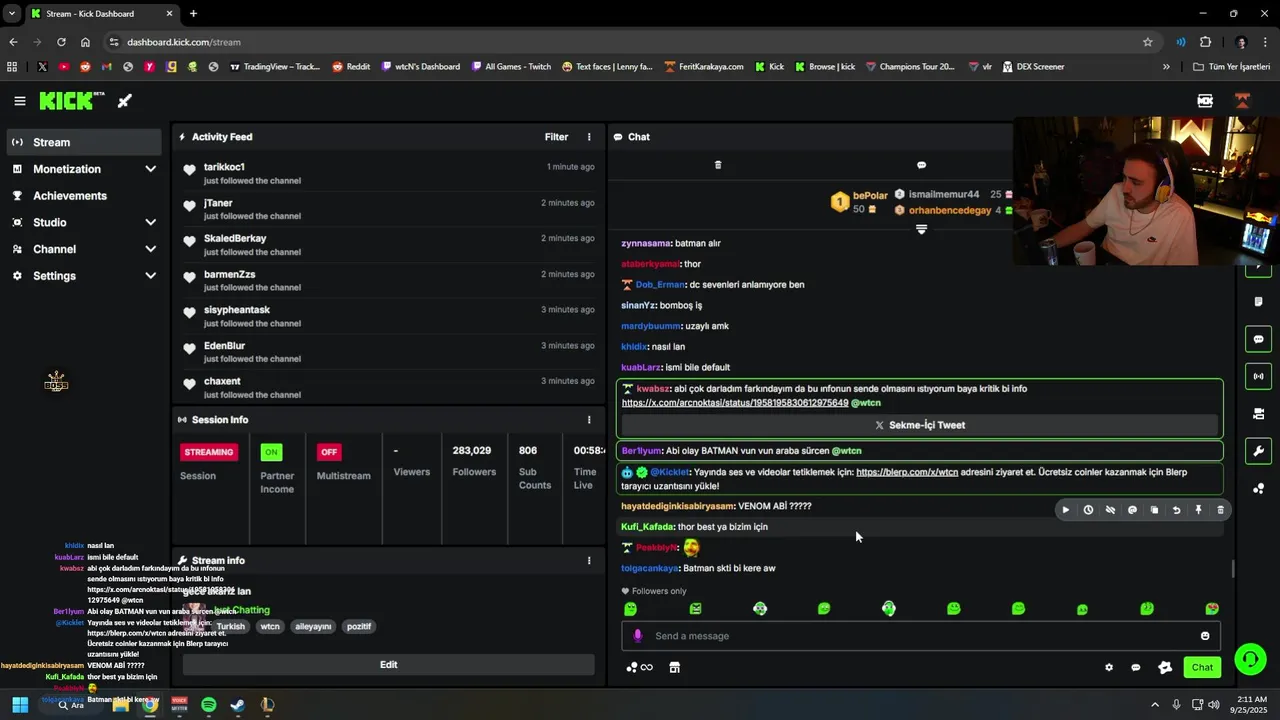
Task: Select the tarikkoc1 follow activity entry
Action: click(x=388, y=173)
